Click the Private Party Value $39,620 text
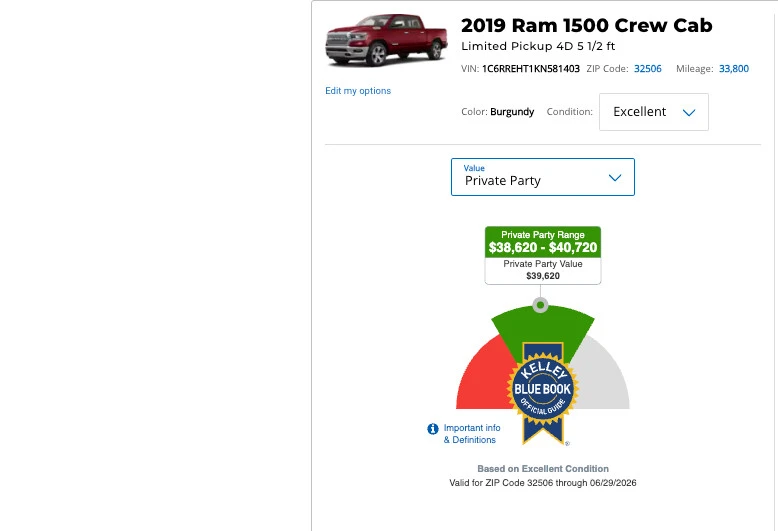 [x=543, y=270]
